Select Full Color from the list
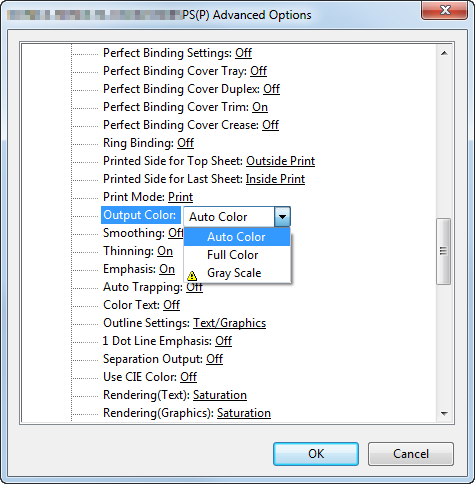 tap(232, 255)
